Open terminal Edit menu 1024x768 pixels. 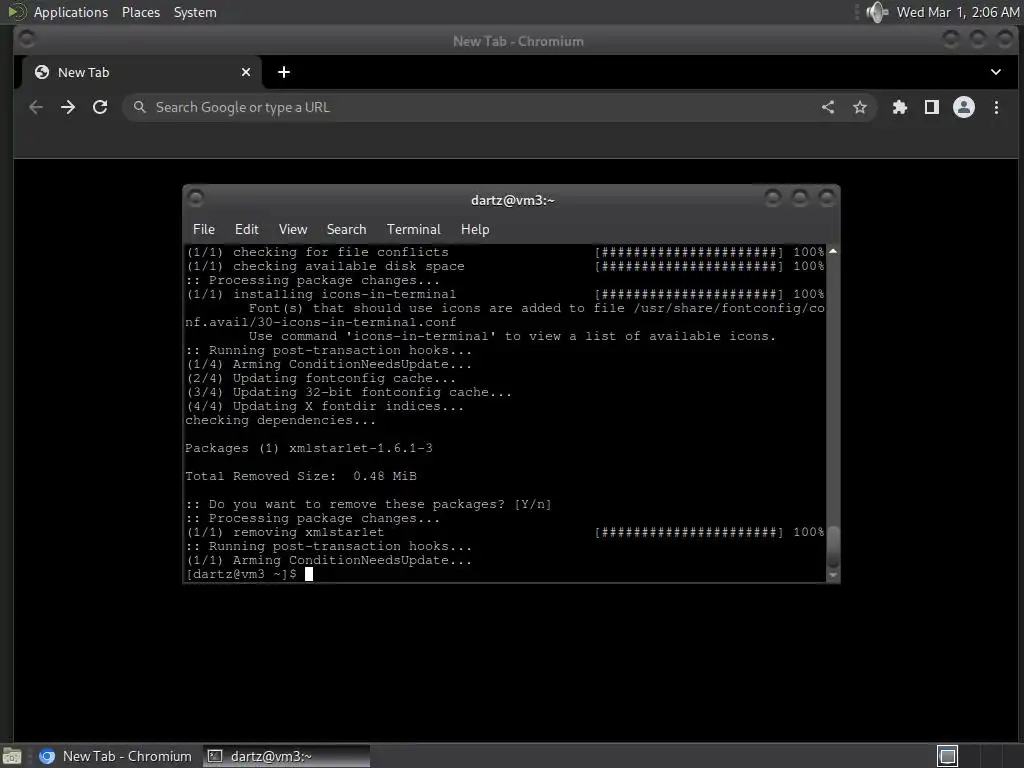247,229
